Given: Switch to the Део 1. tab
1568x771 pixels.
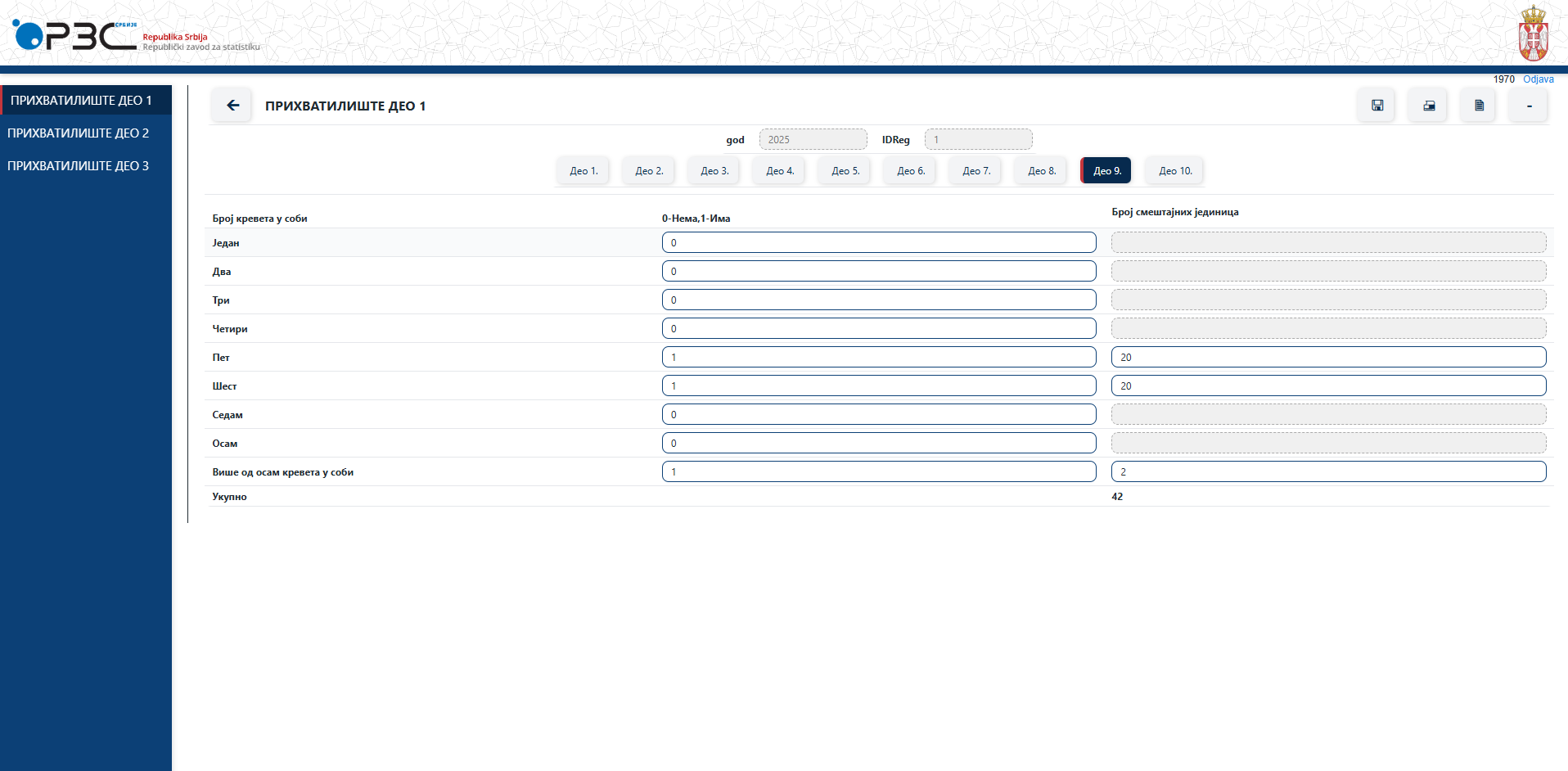Looking at the screenshot, I should pos(583,170).
